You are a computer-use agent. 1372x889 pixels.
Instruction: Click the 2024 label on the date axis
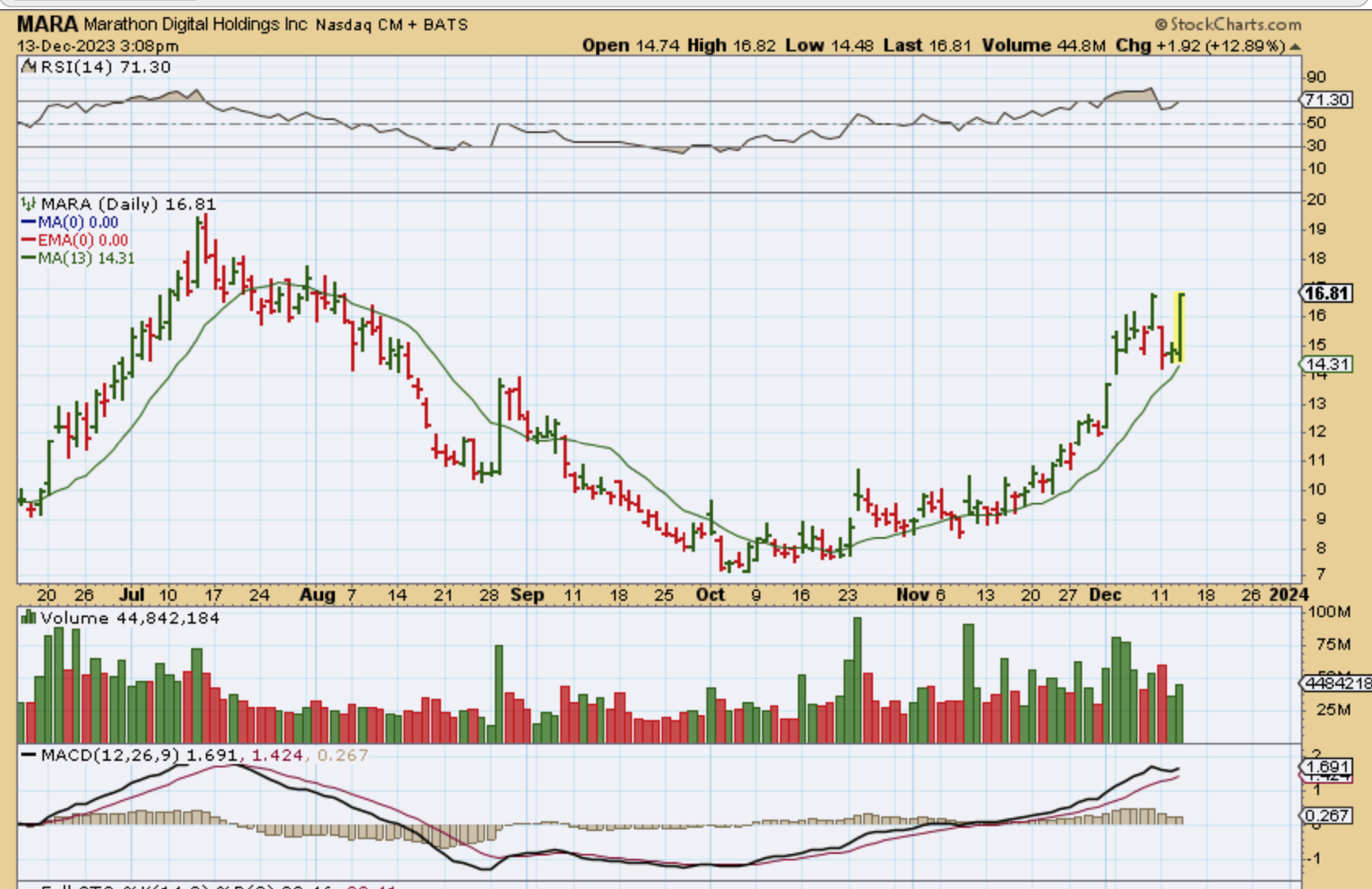(1289, 595)
